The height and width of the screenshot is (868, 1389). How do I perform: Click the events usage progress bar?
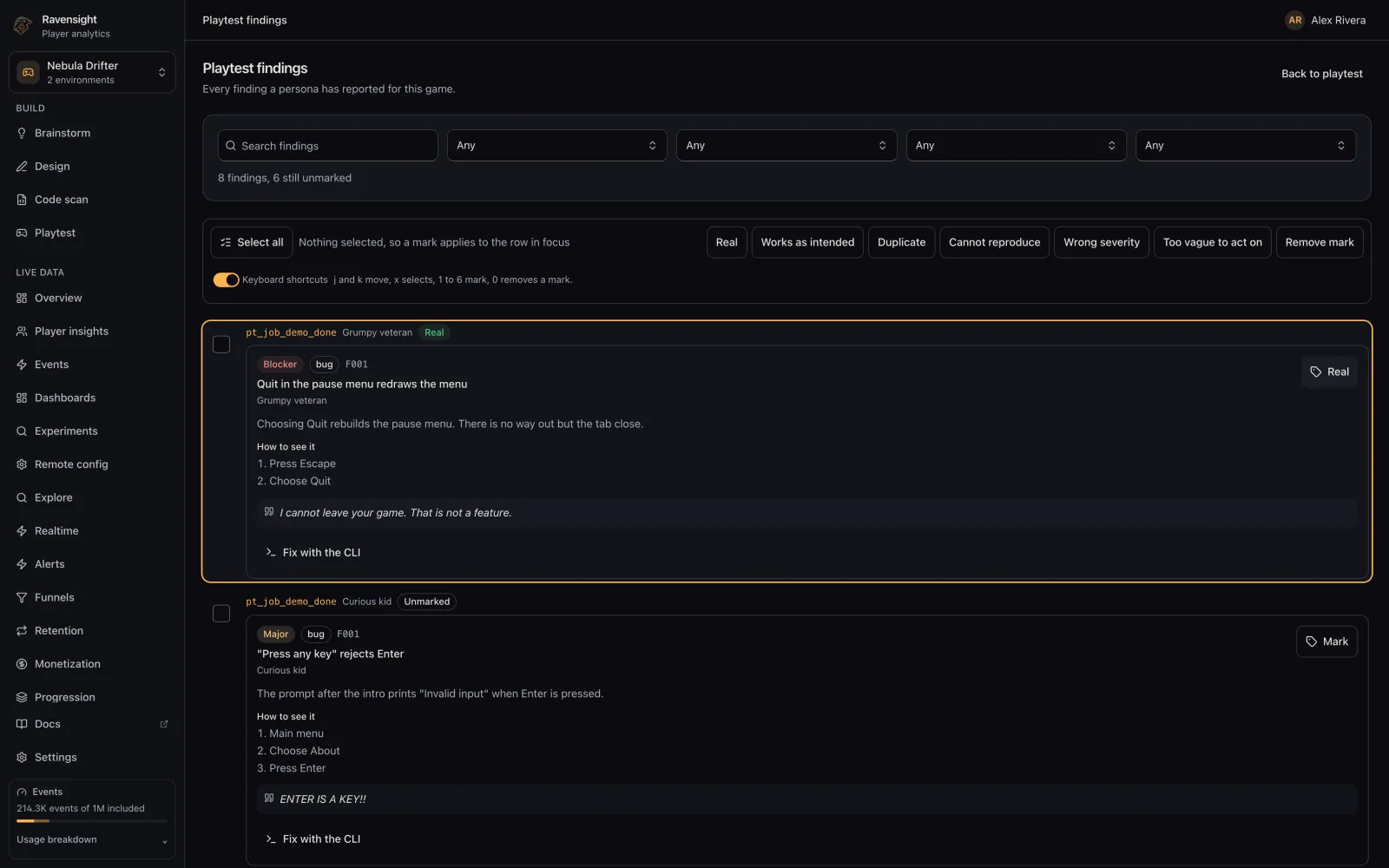point(92,821)
